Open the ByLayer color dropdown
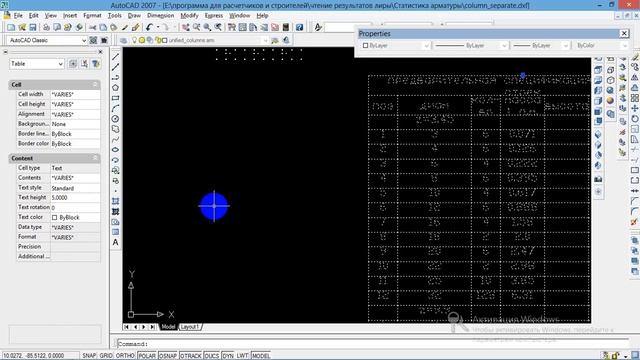Viewport: 640px width, 360px height. click(x=426, y=46)
